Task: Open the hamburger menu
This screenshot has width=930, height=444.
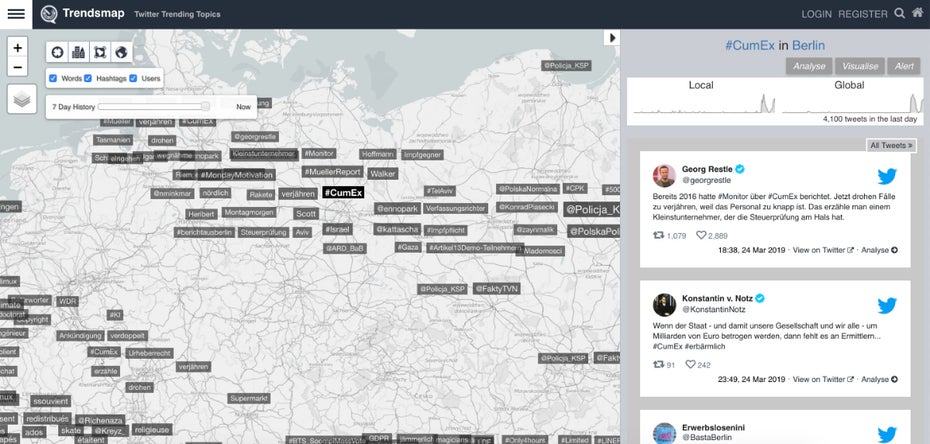Action: click(x=16, y=14)
